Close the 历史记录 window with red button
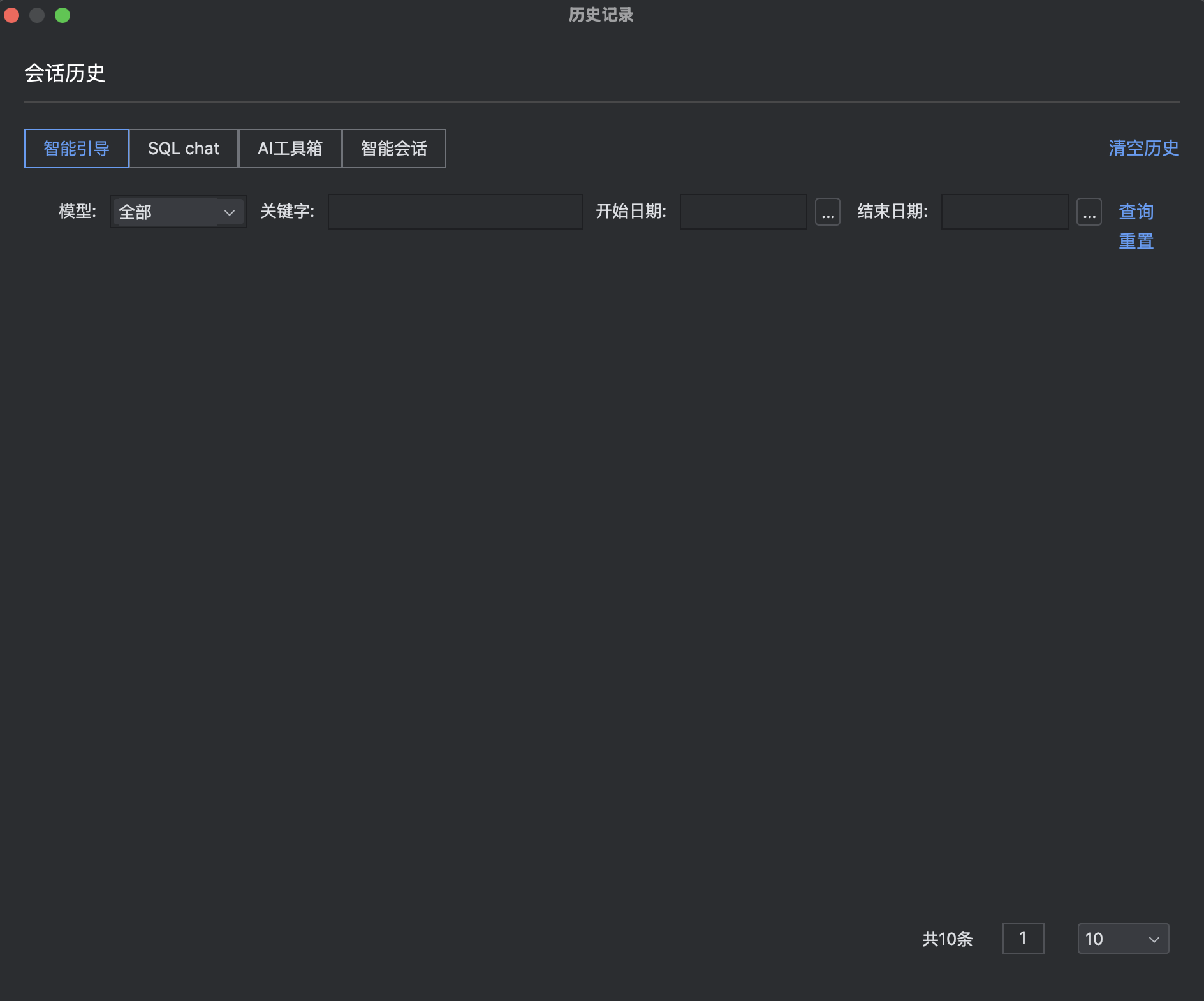The height and width of the screenshot is (1001, 1204). coord(11,15)
